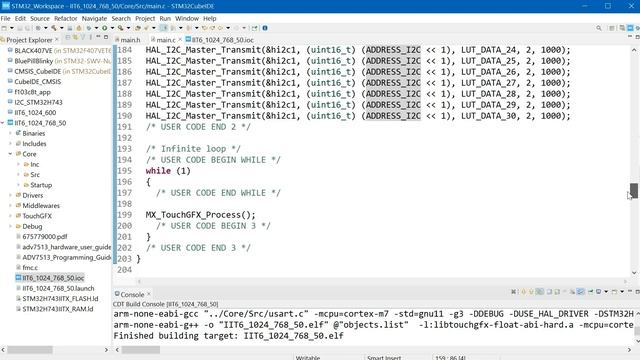Click the Console horizontal scrollbar thumb

pos(141,350)
